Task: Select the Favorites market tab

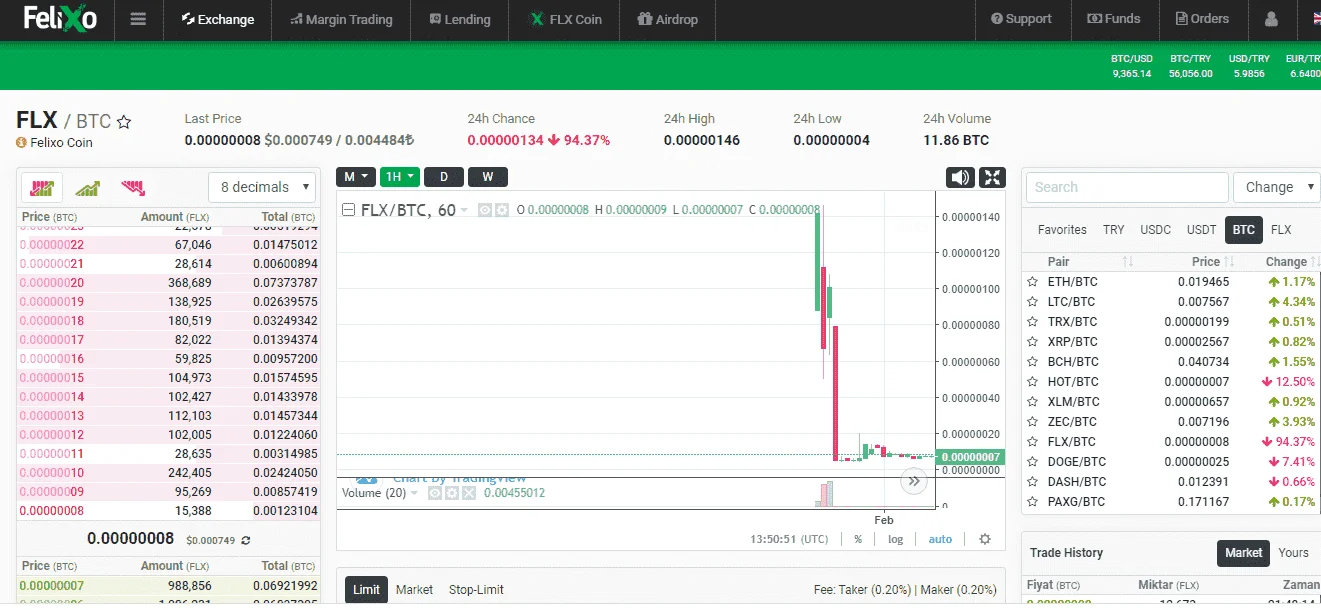Action: point(1062,230)
